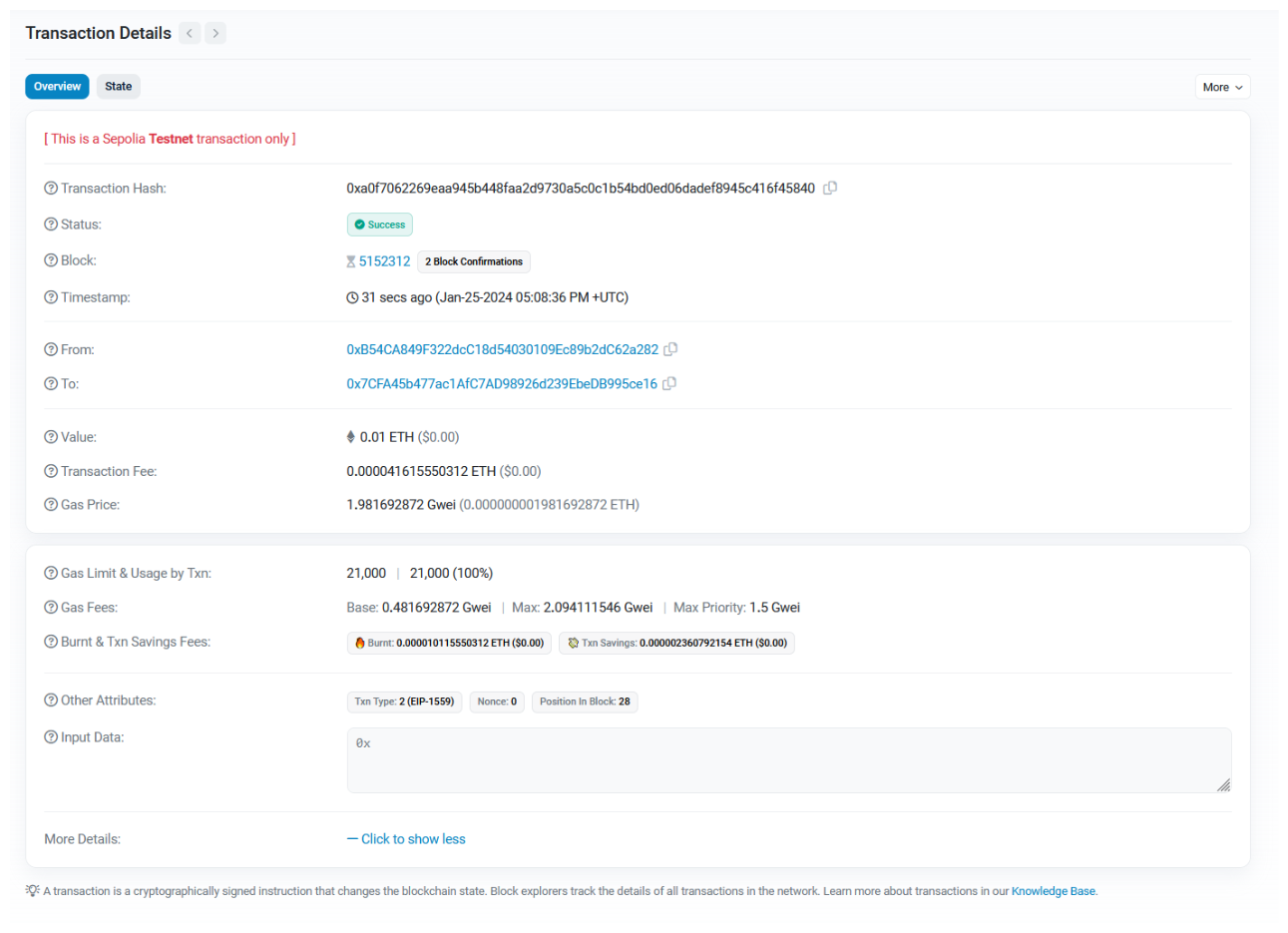Open the More dropdown menu
Screen dimensions: 1288x933
coord(1222,87)
